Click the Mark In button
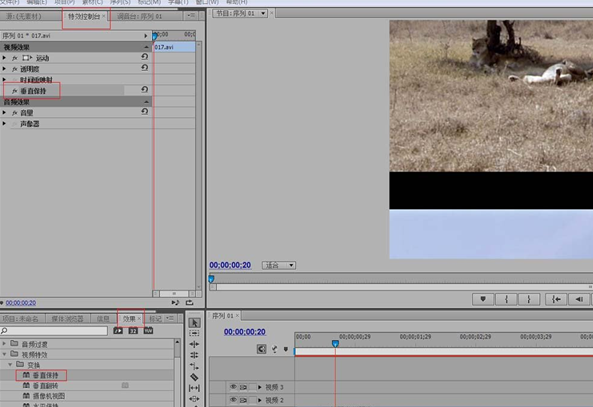 506,299
